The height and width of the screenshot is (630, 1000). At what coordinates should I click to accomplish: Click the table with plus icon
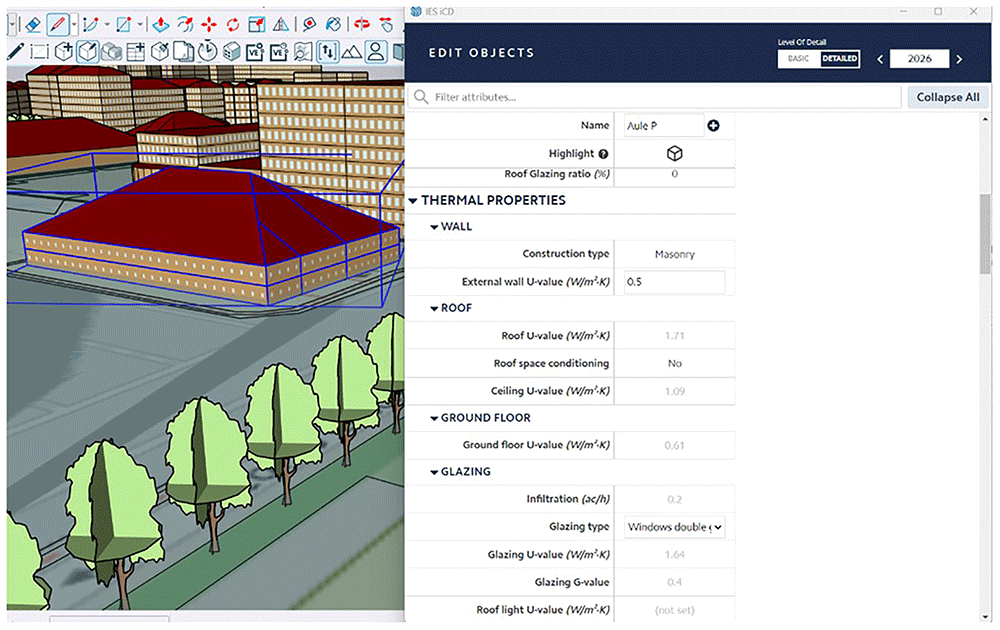pyautogui.click(x=135, y=52)
